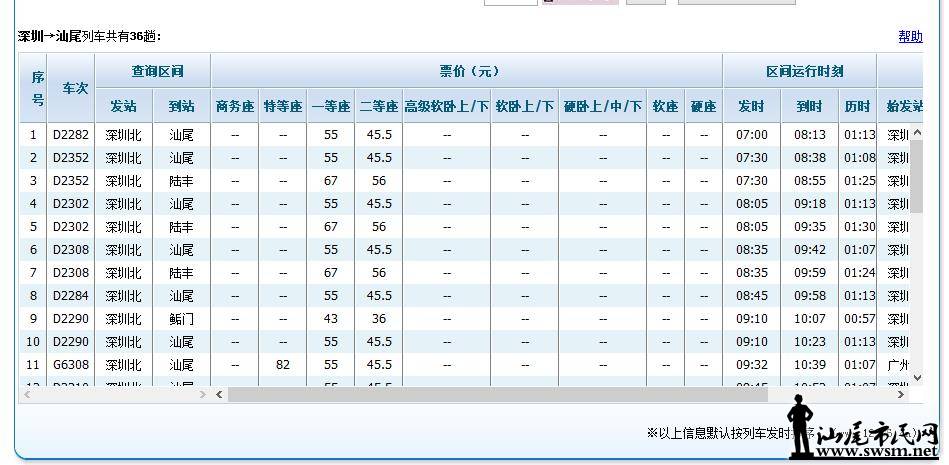Viewport: 949px width, 465px height.
Task: Click right arrow of the wide horizontal scrollbar
Action: [901, 395]
